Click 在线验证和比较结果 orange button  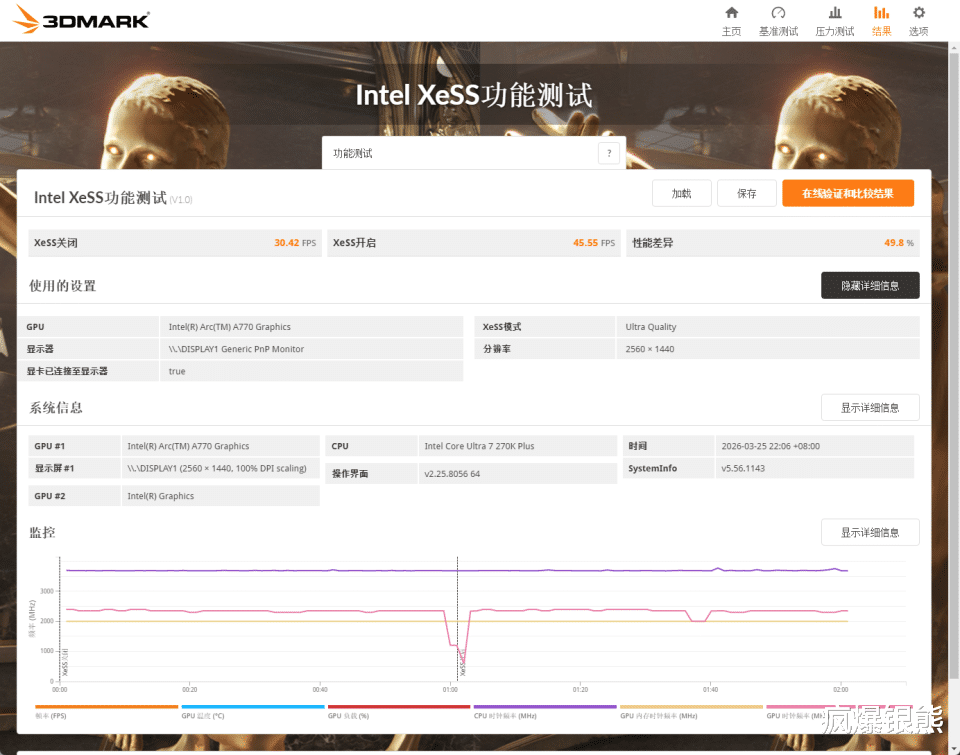(848, 193)
